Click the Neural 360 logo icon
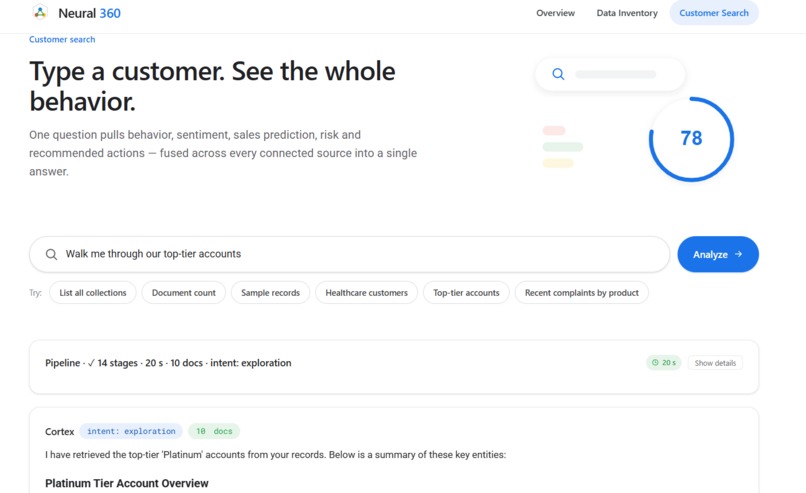806x493 pixels. tap(40, 12)
